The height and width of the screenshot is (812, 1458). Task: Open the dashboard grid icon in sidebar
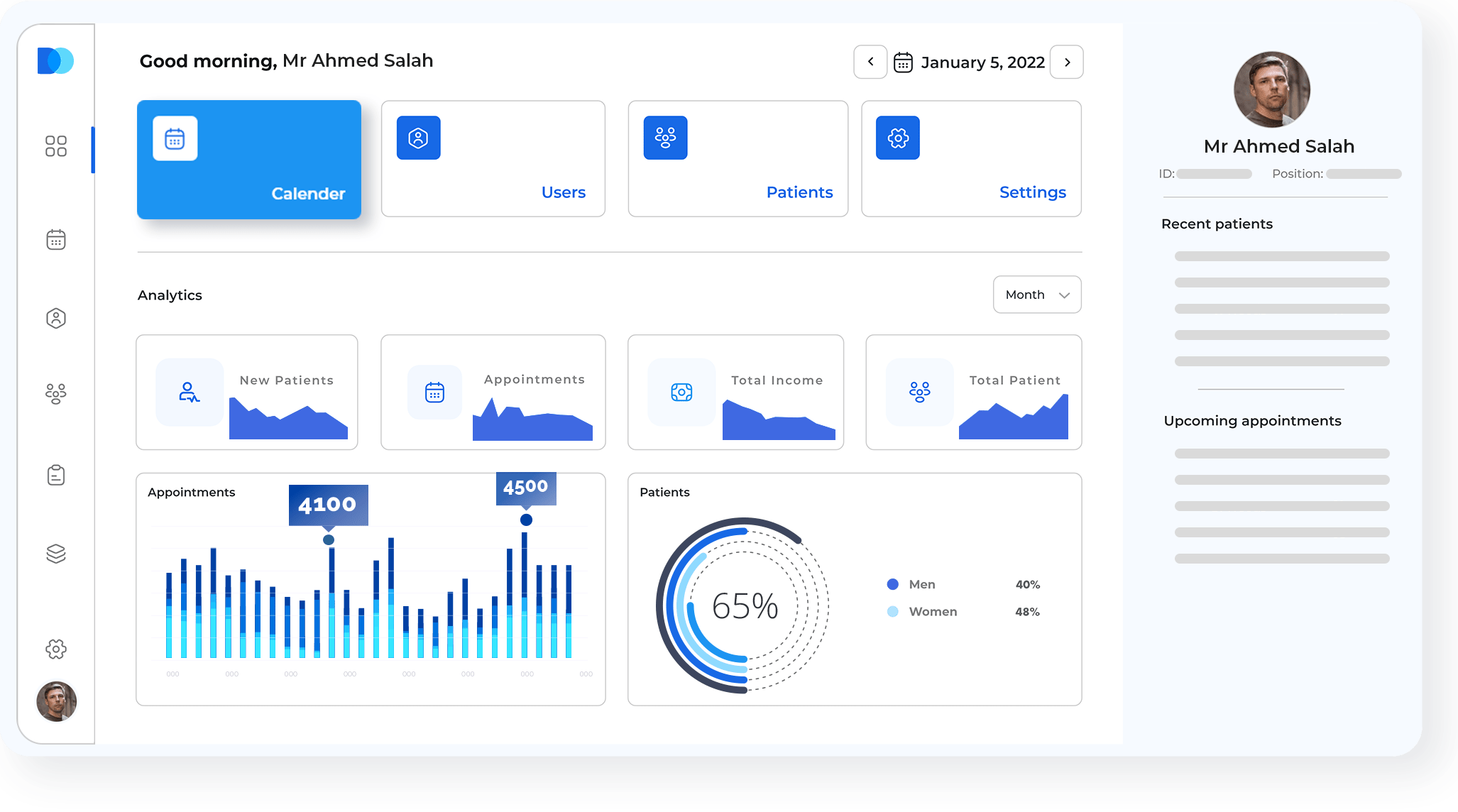click(x=56, y=147)
